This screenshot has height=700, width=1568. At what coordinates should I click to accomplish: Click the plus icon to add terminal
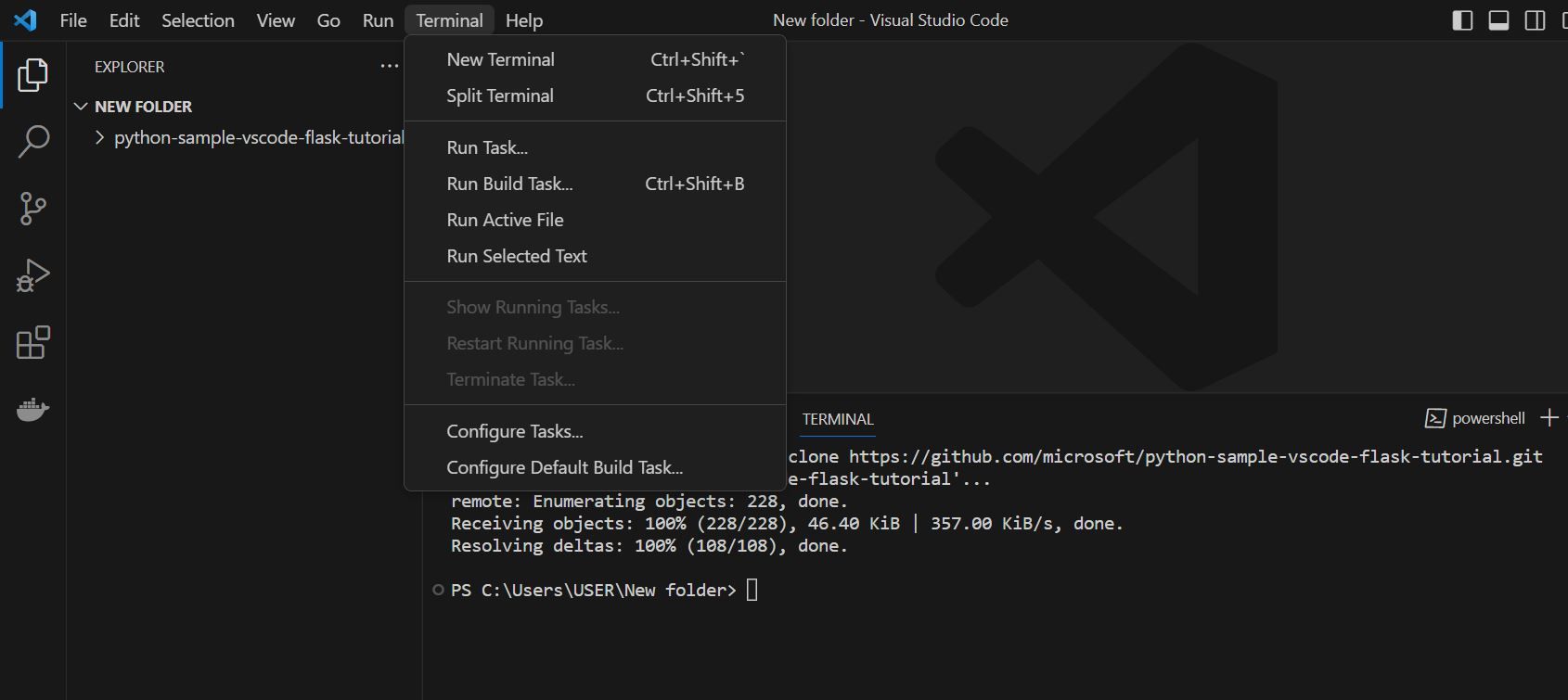[1549, 418]
